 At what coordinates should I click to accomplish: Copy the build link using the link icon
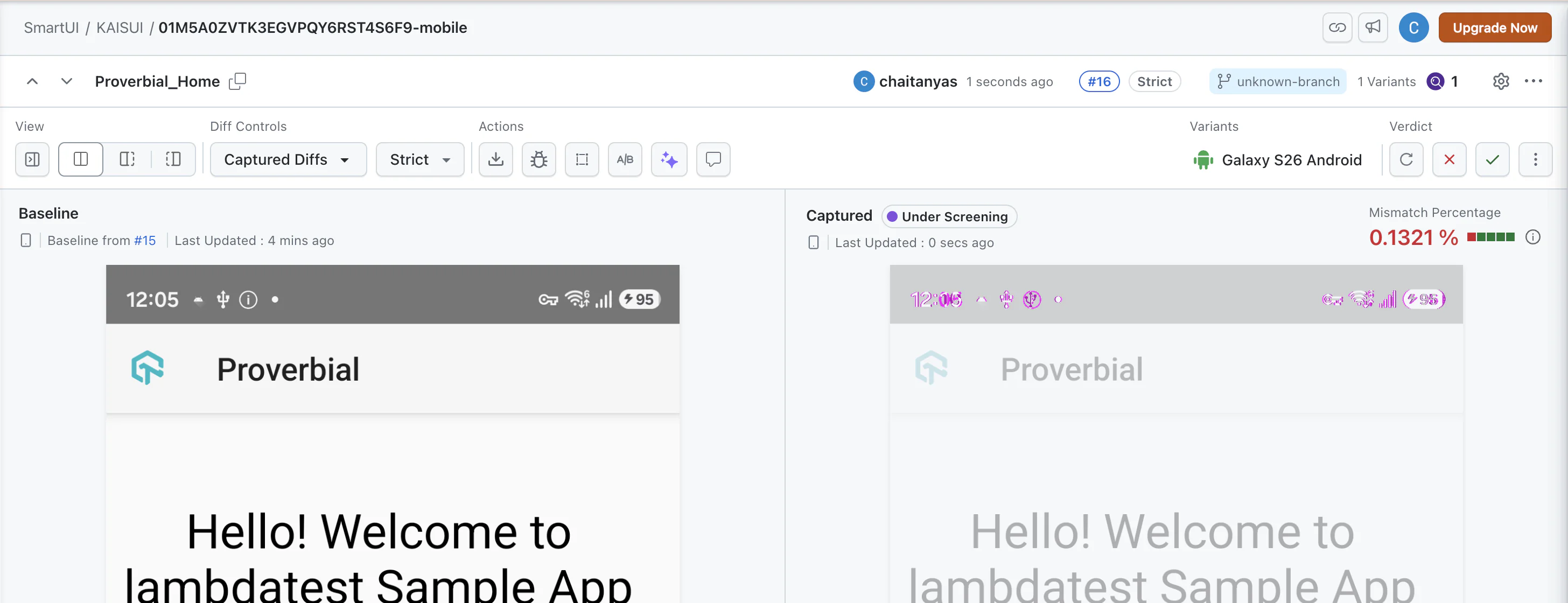tap(1336, 28)
